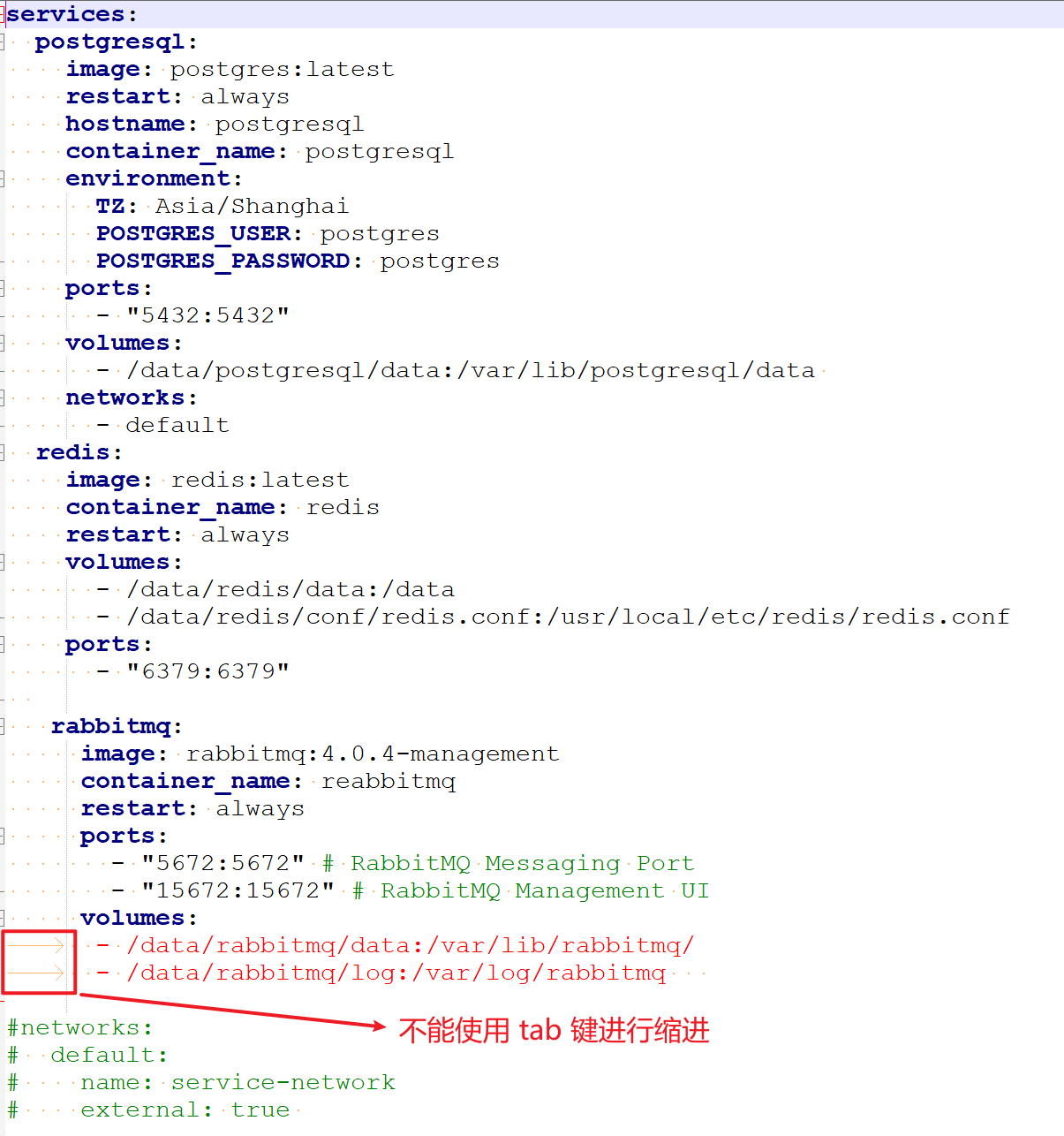This screenshot has height=1136, width=1064.
Task: Collapse the rabbitmq service fold marker
Action: pyautogui.click(x=3, y=726)
